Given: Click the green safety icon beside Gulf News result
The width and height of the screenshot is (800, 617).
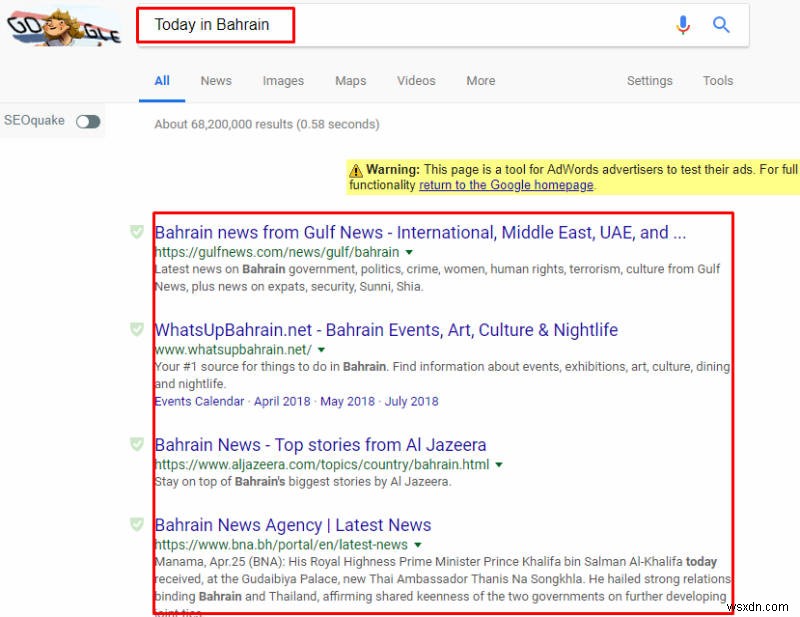Looking at the screenshot, I should pos(135,231).
